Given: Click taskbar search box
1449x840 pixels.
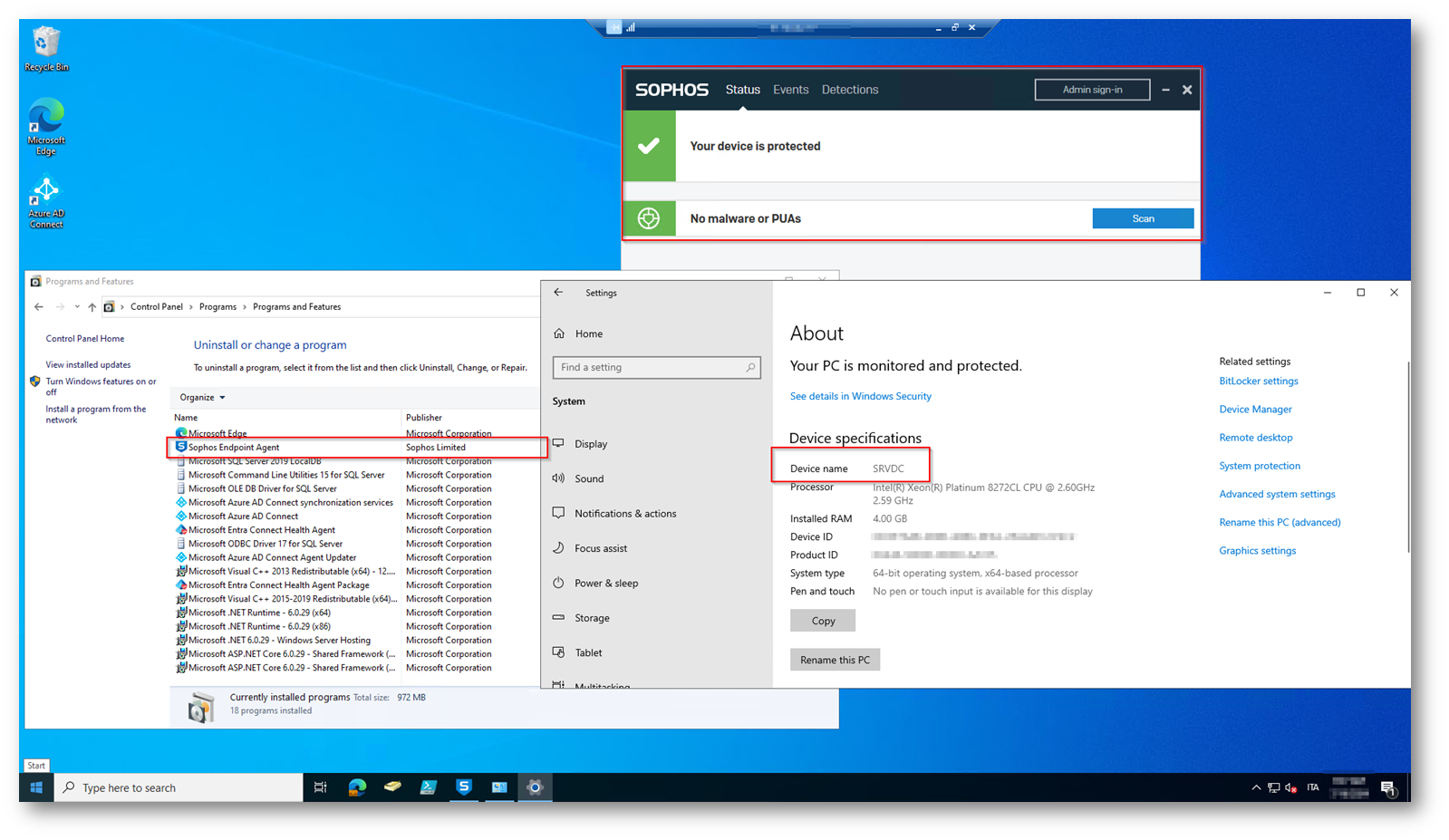Looking at the screenshot, I should [x=179, y=787].
